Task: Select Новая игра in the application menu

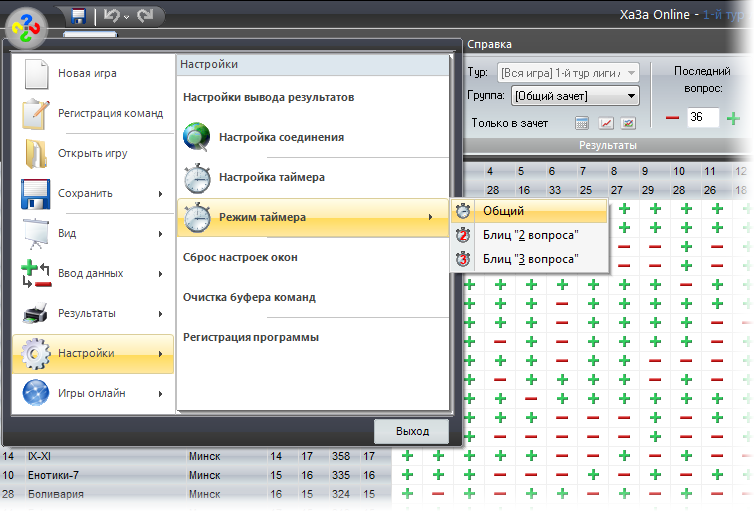Action: click(93, 73)
